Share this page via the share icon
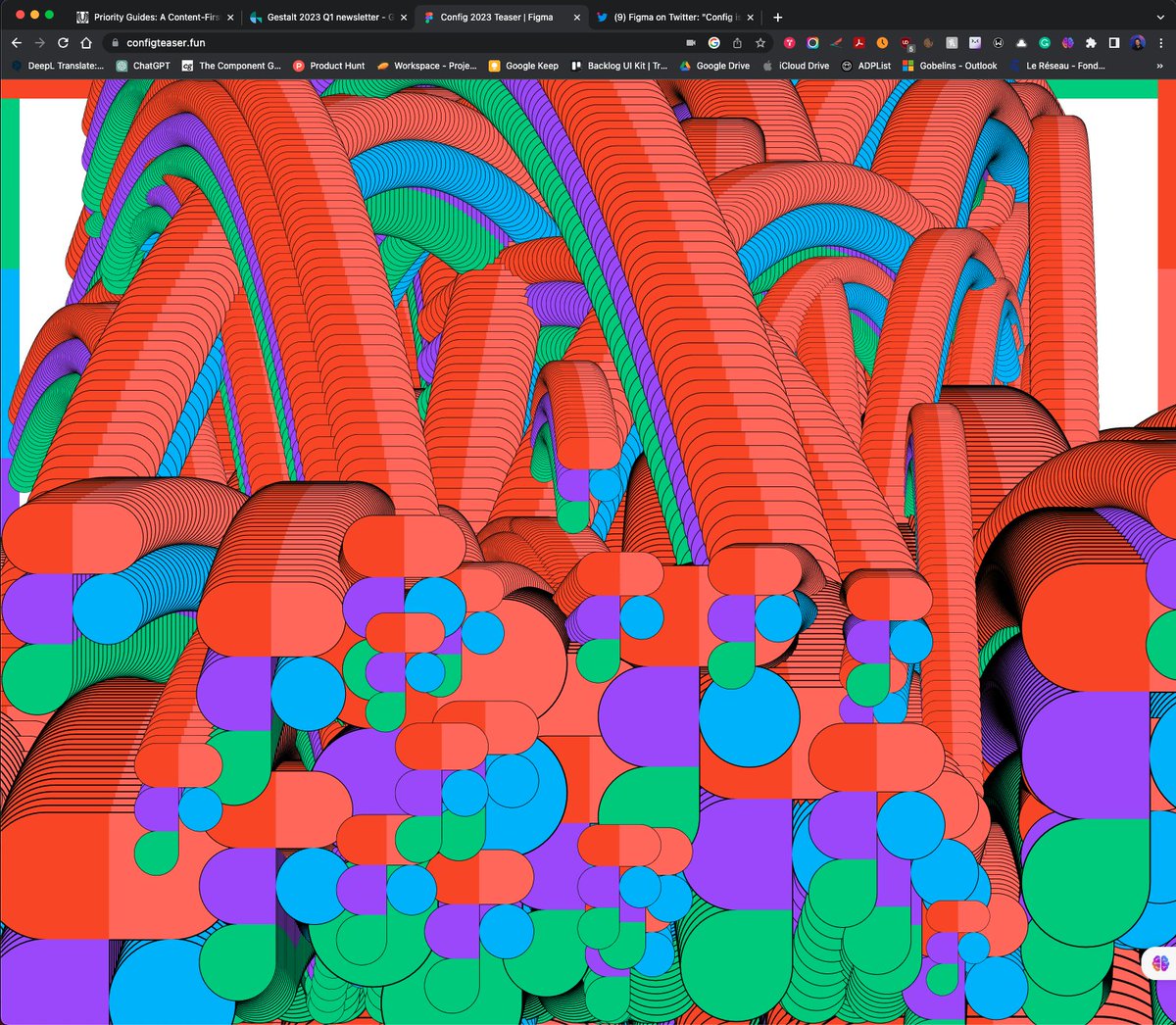Viewport: 1176px width, 1025px height. pos(737,43)
